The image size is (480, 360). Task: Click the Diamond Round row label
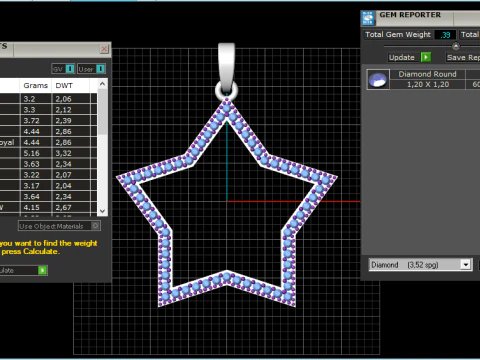pos(427,74)
